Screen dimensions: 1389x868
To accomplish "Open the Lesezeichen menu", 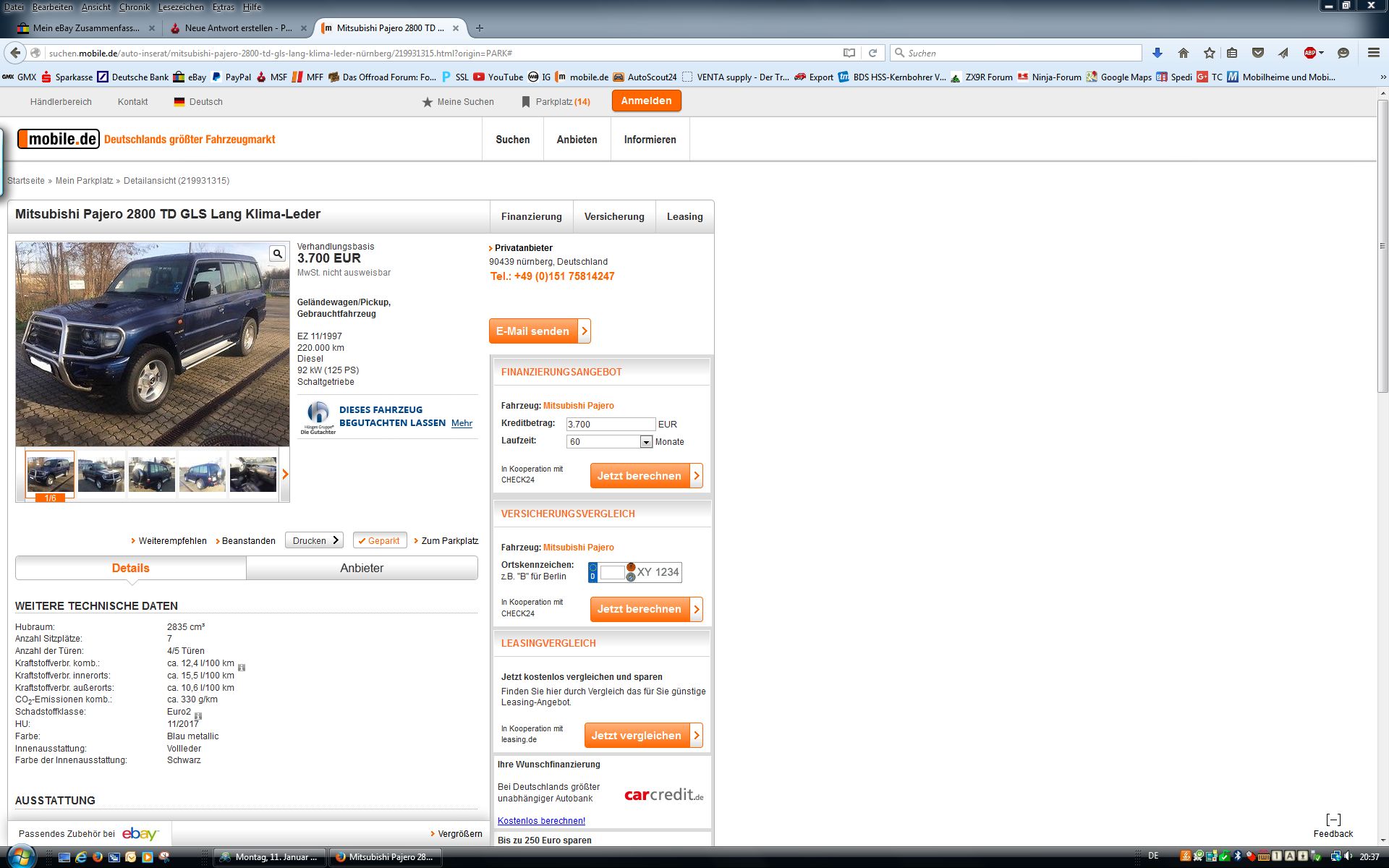I will 181,7.
